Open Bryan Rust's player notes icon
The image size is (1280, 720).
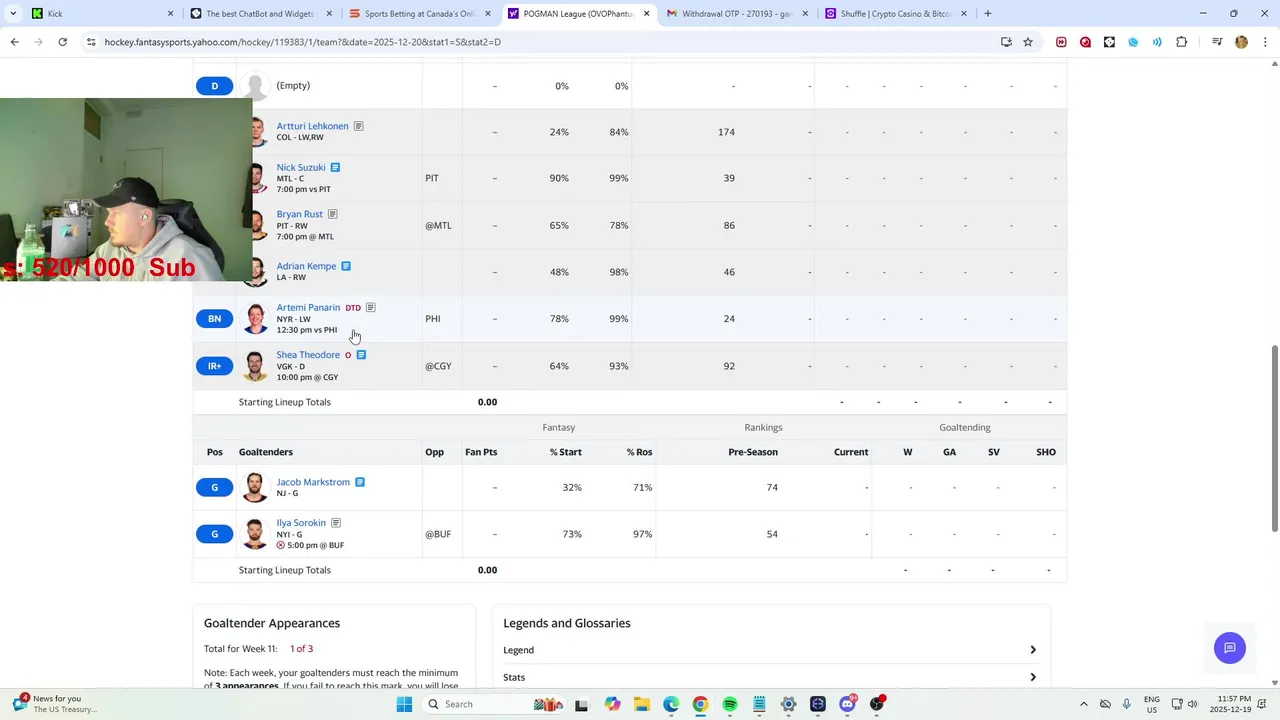[x=332, y=214]
